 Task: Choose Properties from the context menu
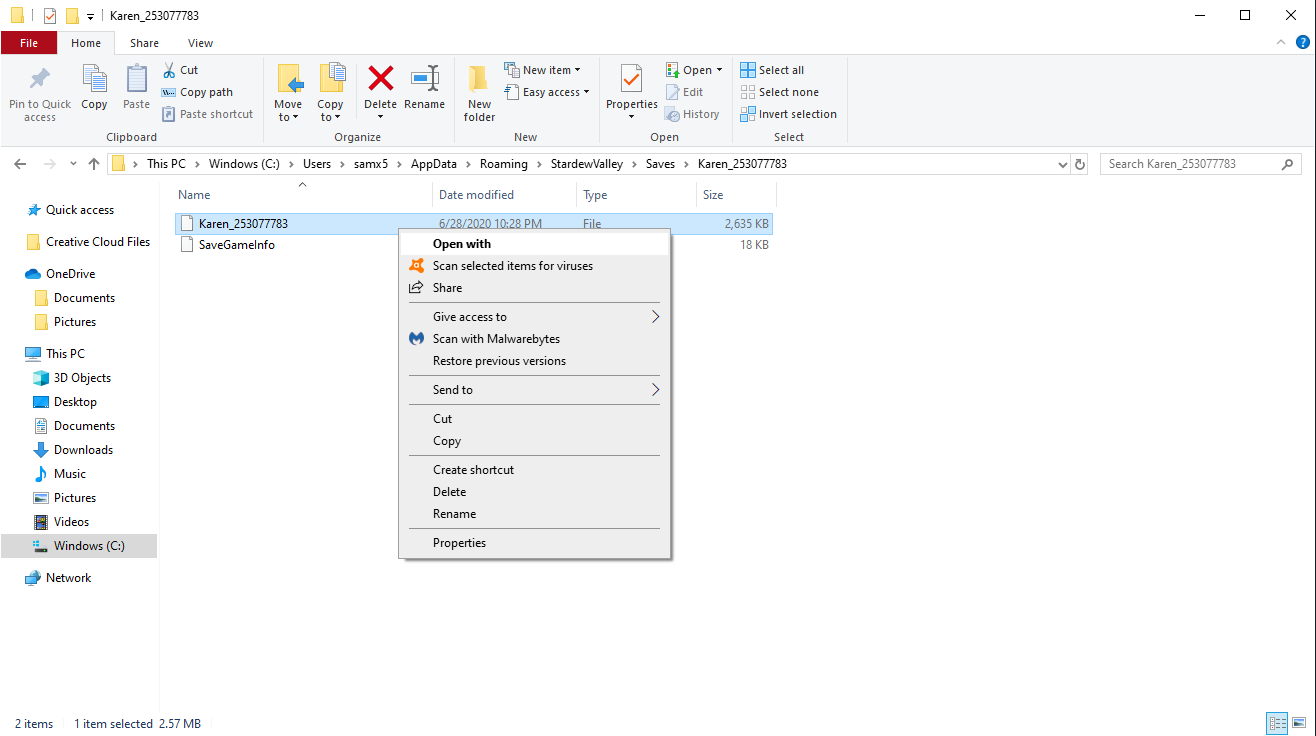coord(535,543)
